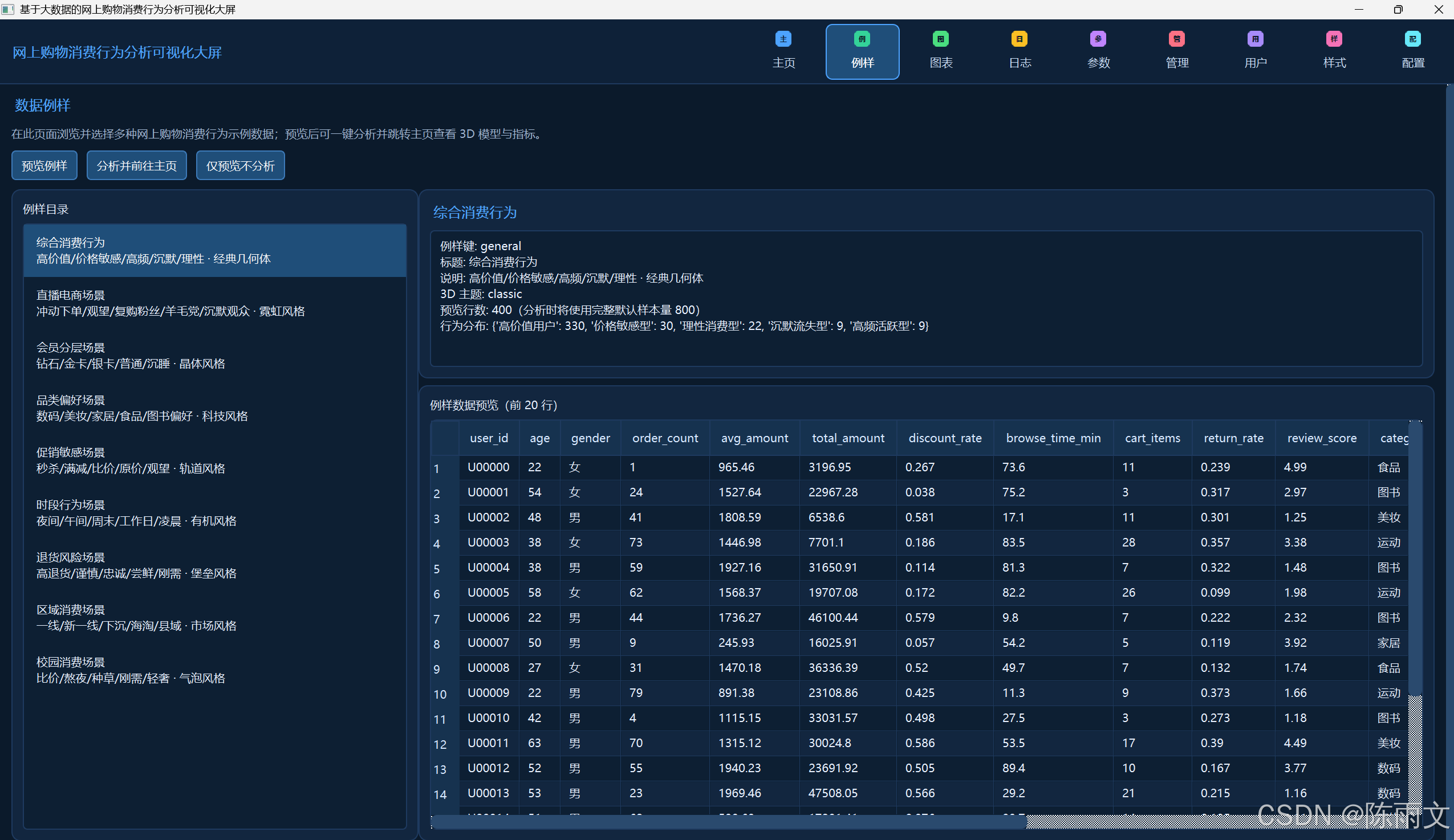Click the order_count column header

[x=665, y=438]
